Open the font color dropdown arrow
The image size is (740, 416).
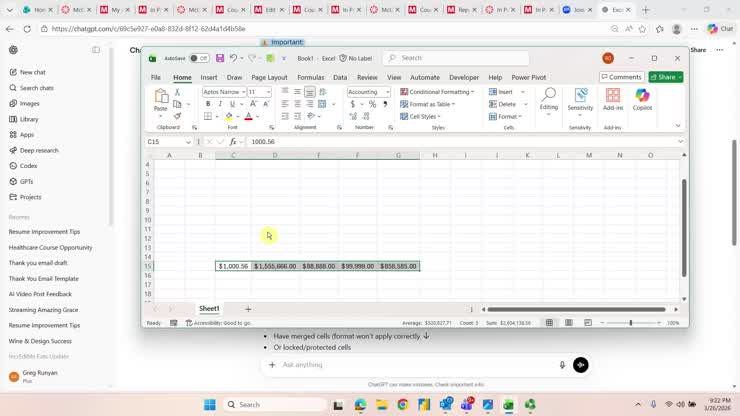click(x=258, y=116)
